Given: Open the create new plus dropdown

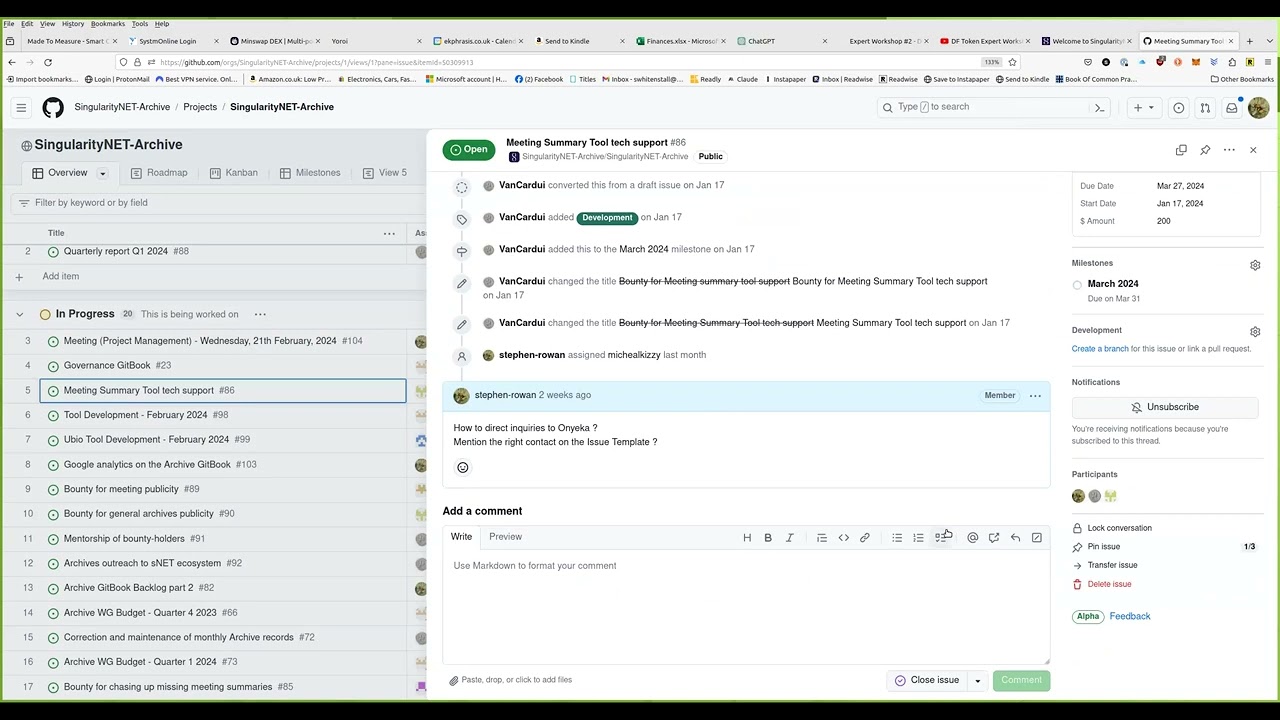Looking at the screenshot, I should [1142, 107].
